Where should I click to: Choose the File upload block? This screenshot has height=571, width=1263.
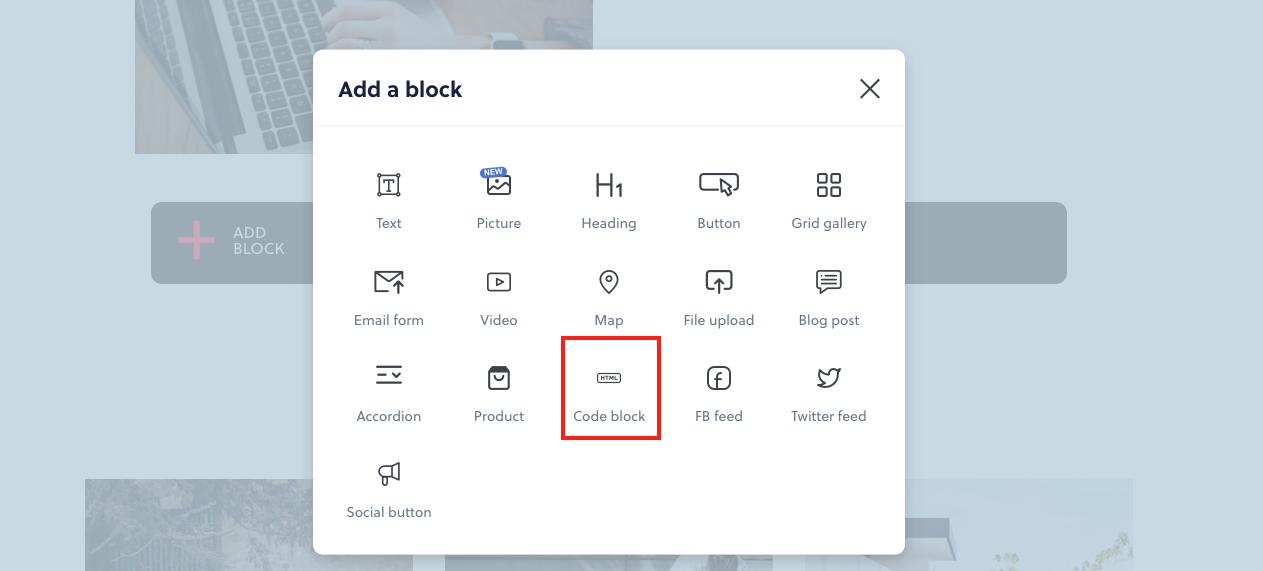pos(718,296)
